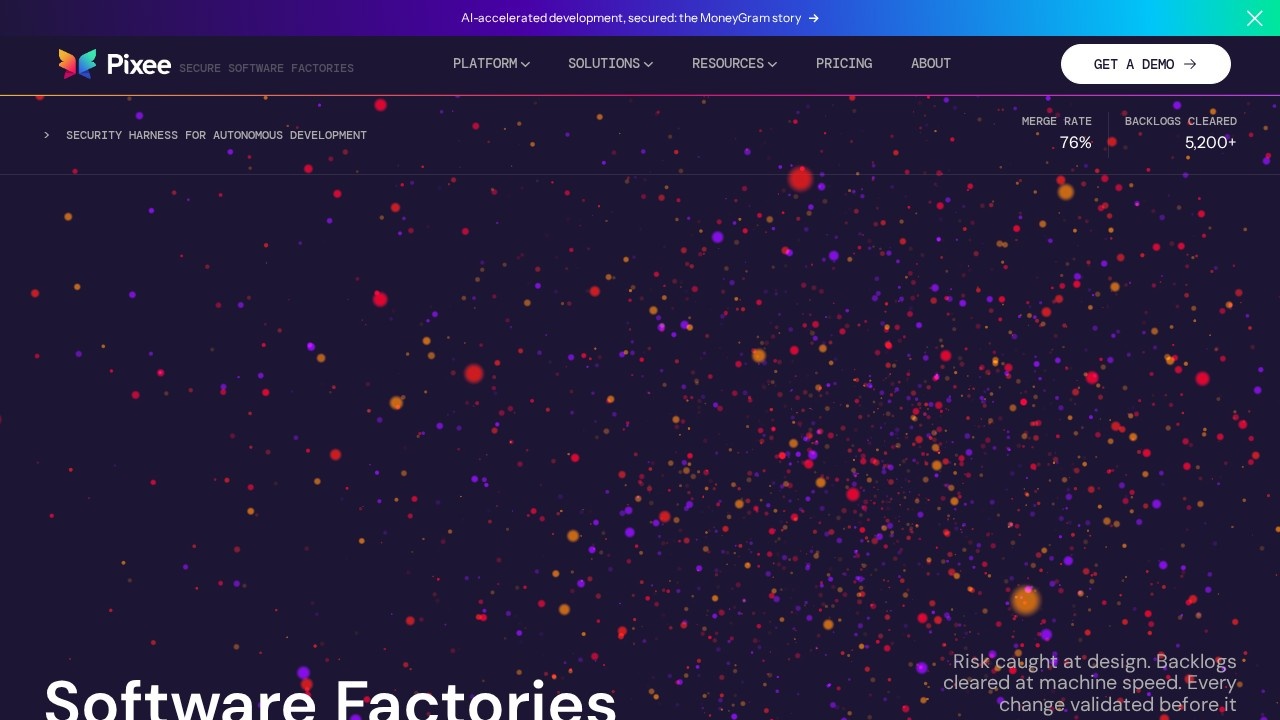Click the Software Factories headline
The image size is (1280, 720).
(x=331, y=698)
